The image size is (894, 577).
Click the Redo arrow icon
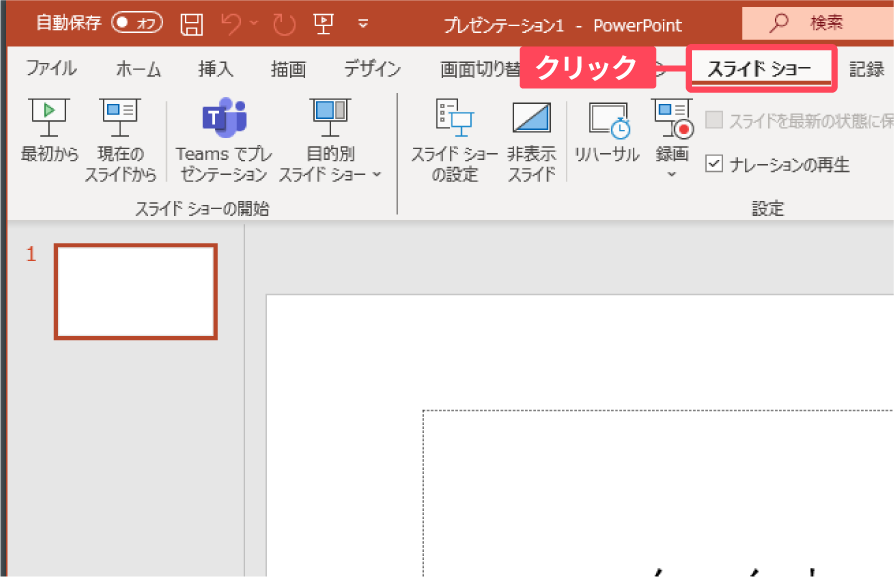284,25
